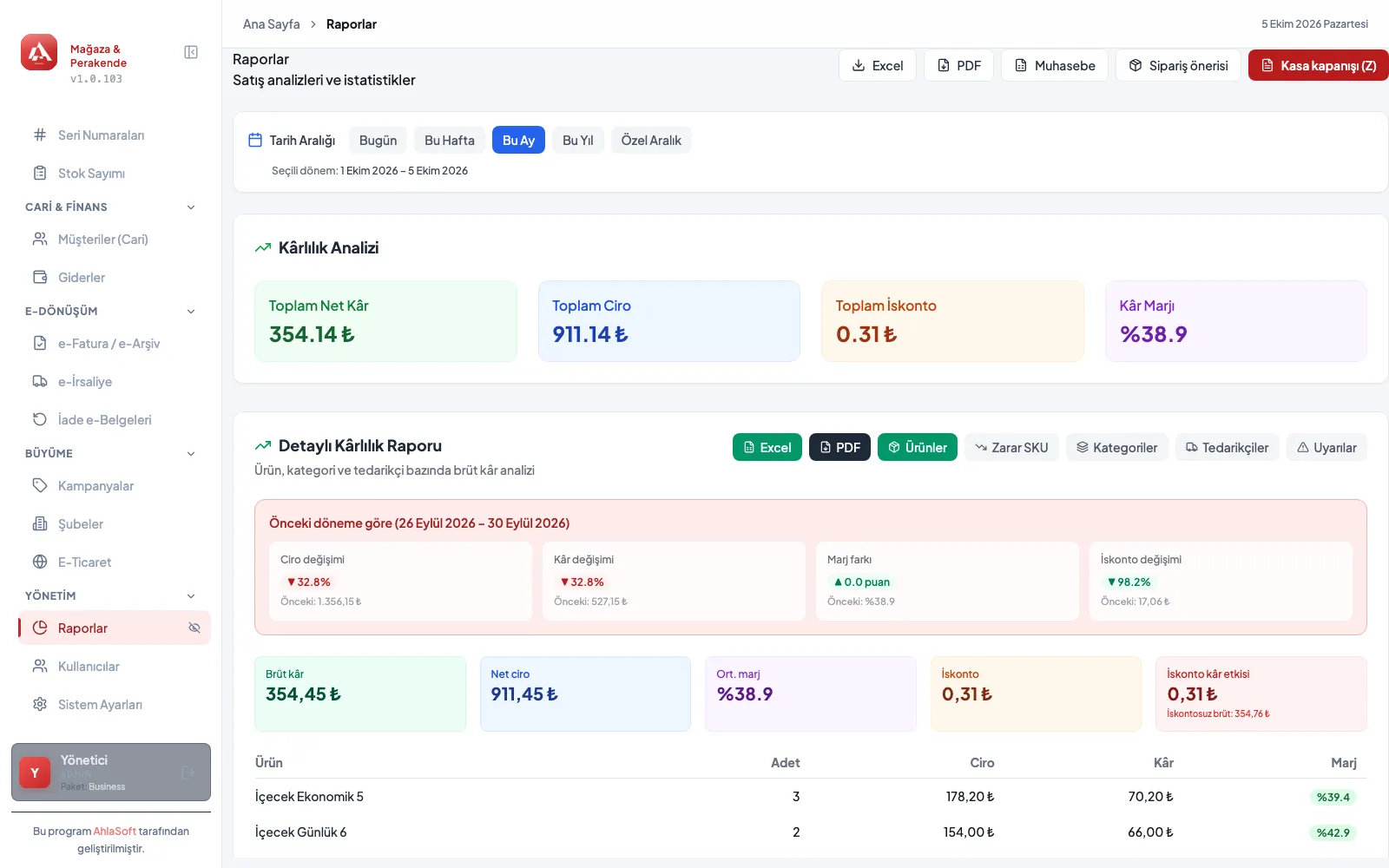Toggle the eye-off icon on Raporlar
Image resolution: width=1389 pixels, height=868 pixels.
tap(194, 628)
